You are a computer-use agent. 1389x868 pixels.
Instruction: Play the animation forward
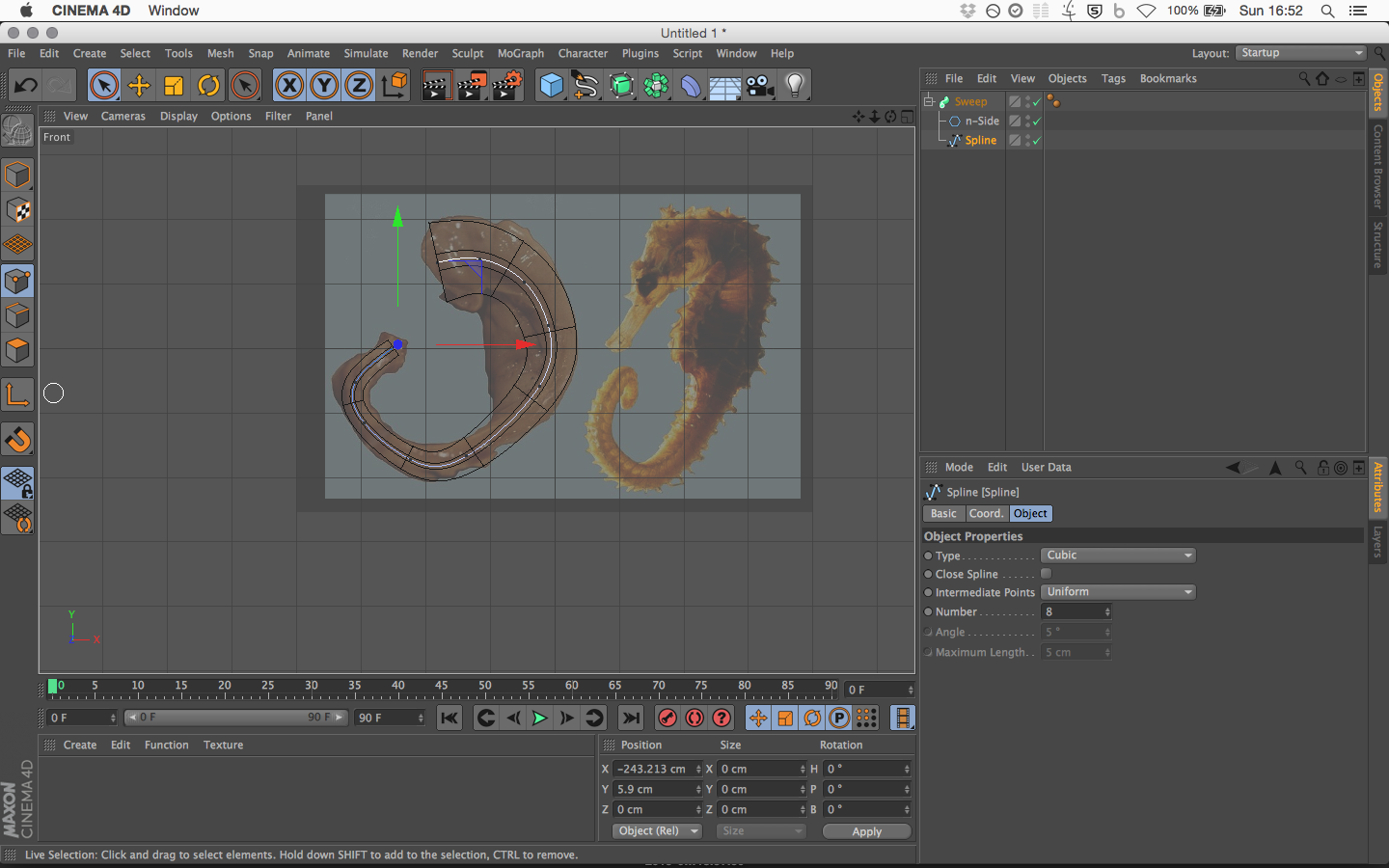pyautogui.click(x=539, y=718)
